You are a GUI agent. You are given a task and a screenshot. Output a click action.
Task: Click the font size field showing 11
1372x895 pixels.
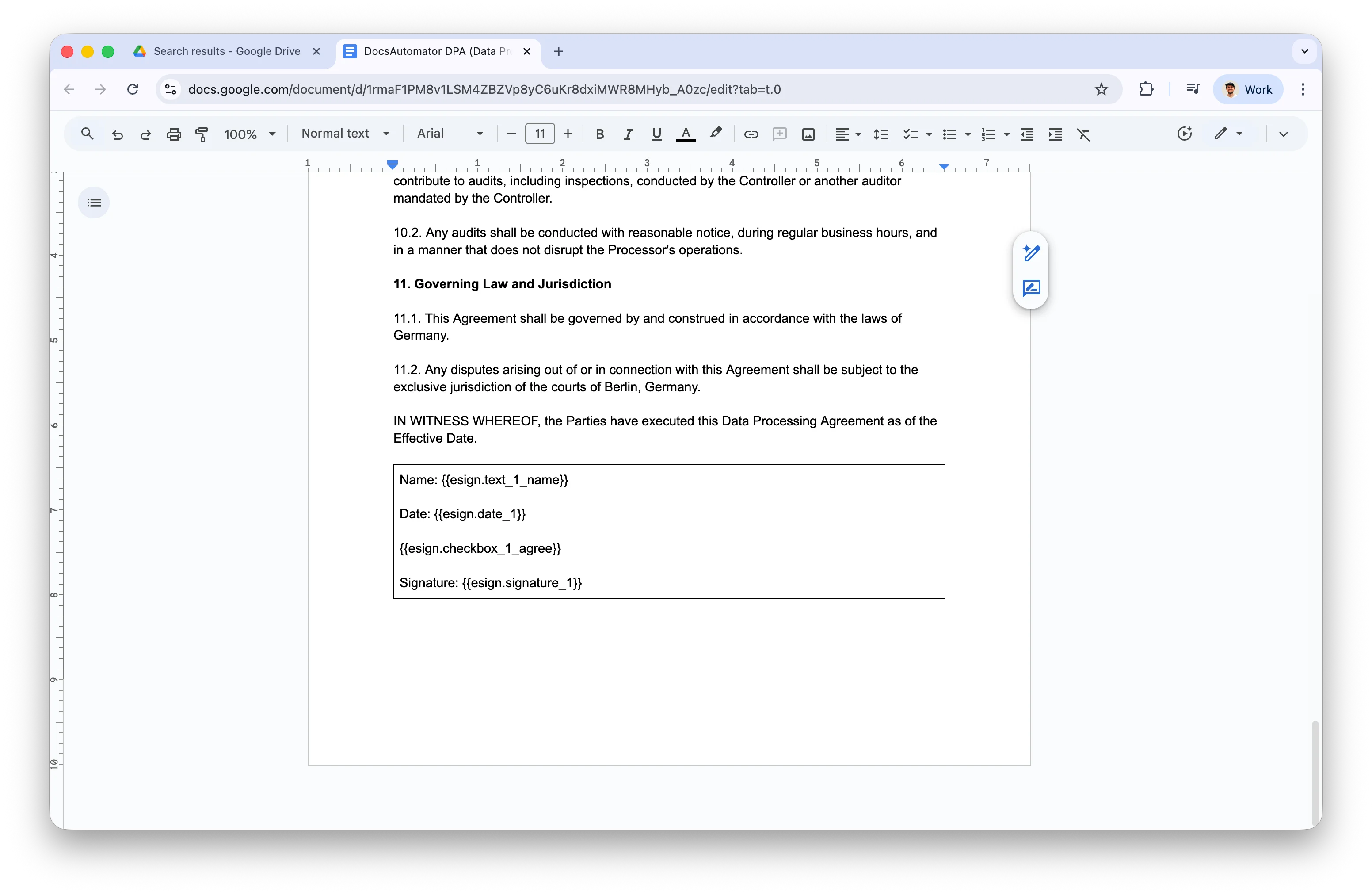click(540, 134)
